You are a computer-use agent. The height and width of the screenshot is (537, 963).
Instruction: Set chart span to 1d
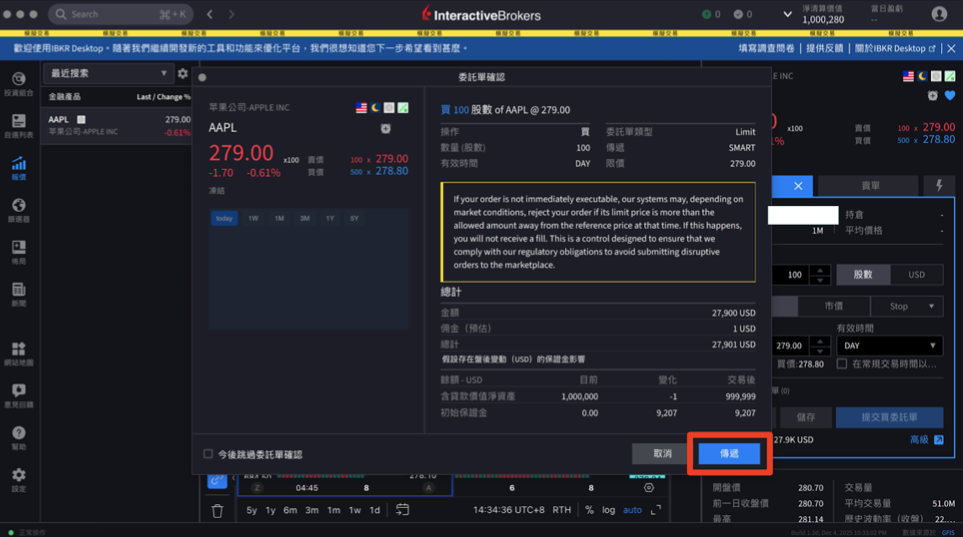pos(375,510)
